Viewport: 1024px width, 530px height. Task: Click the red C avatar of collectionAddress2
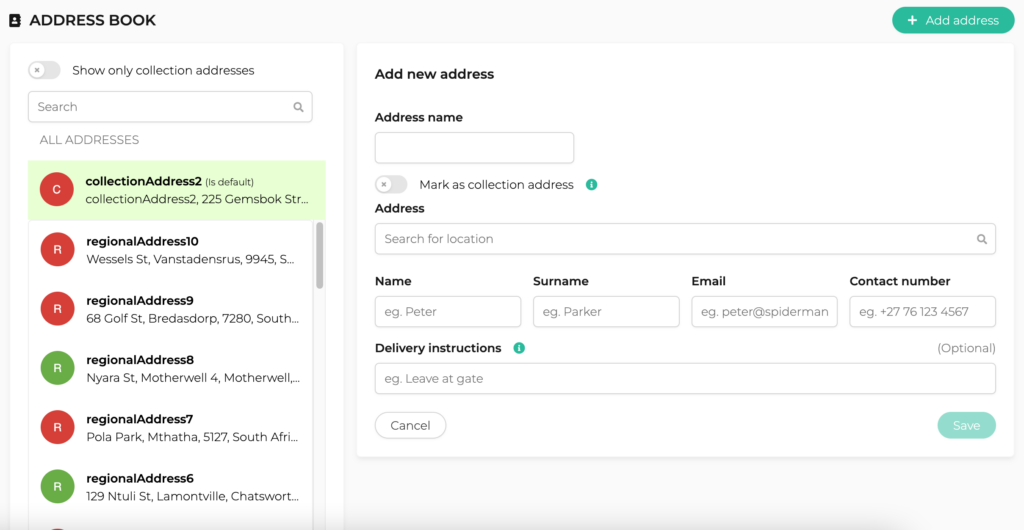[x=57, y=190]
